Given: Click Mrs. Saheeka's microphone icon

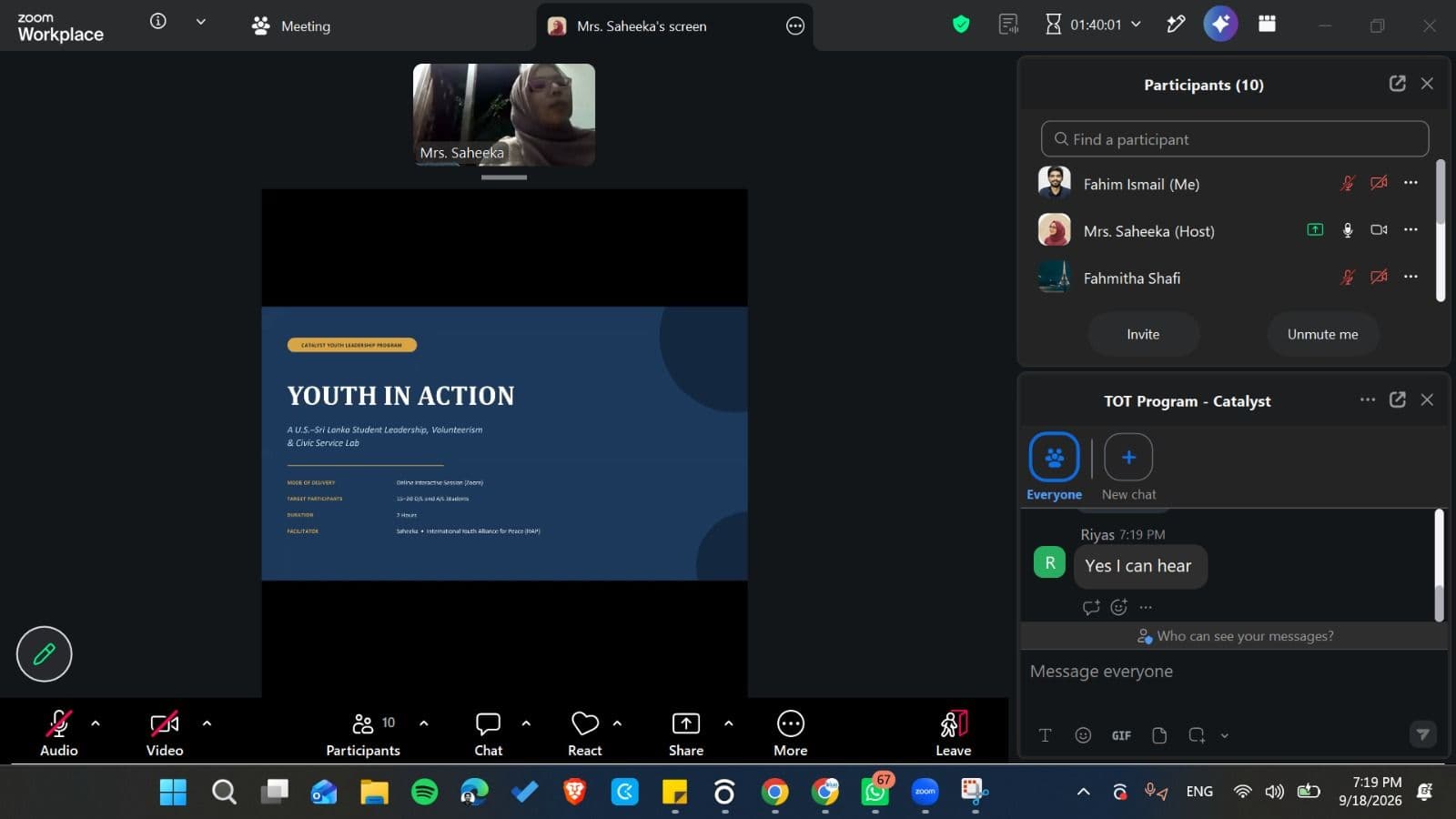Looking at the screenshot, I should [x=1348, y=230].
